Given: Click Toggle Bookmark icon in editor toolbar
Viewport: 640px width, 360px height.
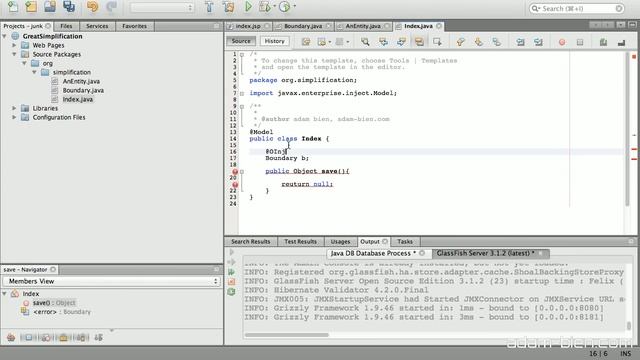Looking at the screenshot, I should (496, 42).
